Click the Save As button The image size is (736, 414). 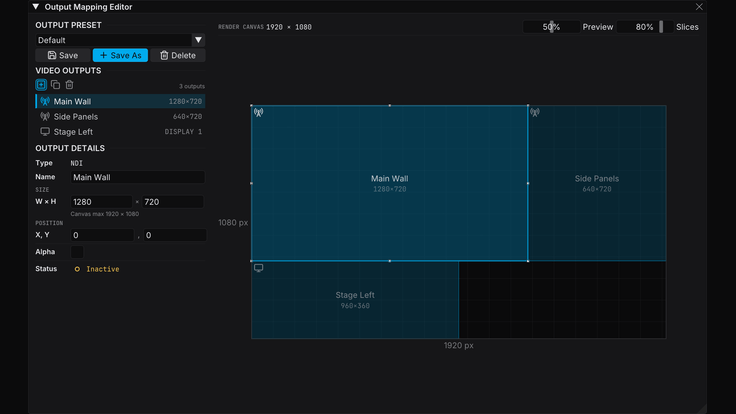120,55
